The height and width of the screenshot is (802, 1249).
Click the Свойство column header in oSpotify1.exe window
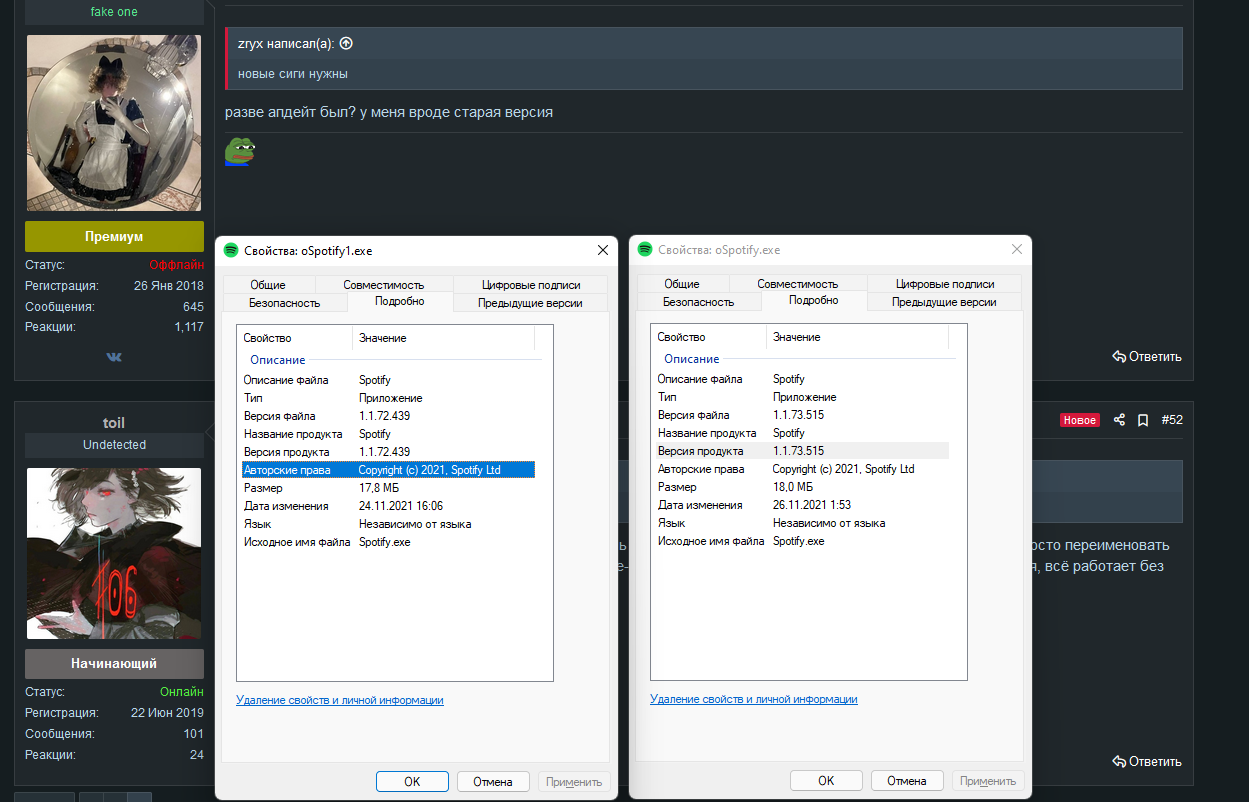(x=295, y=338)
